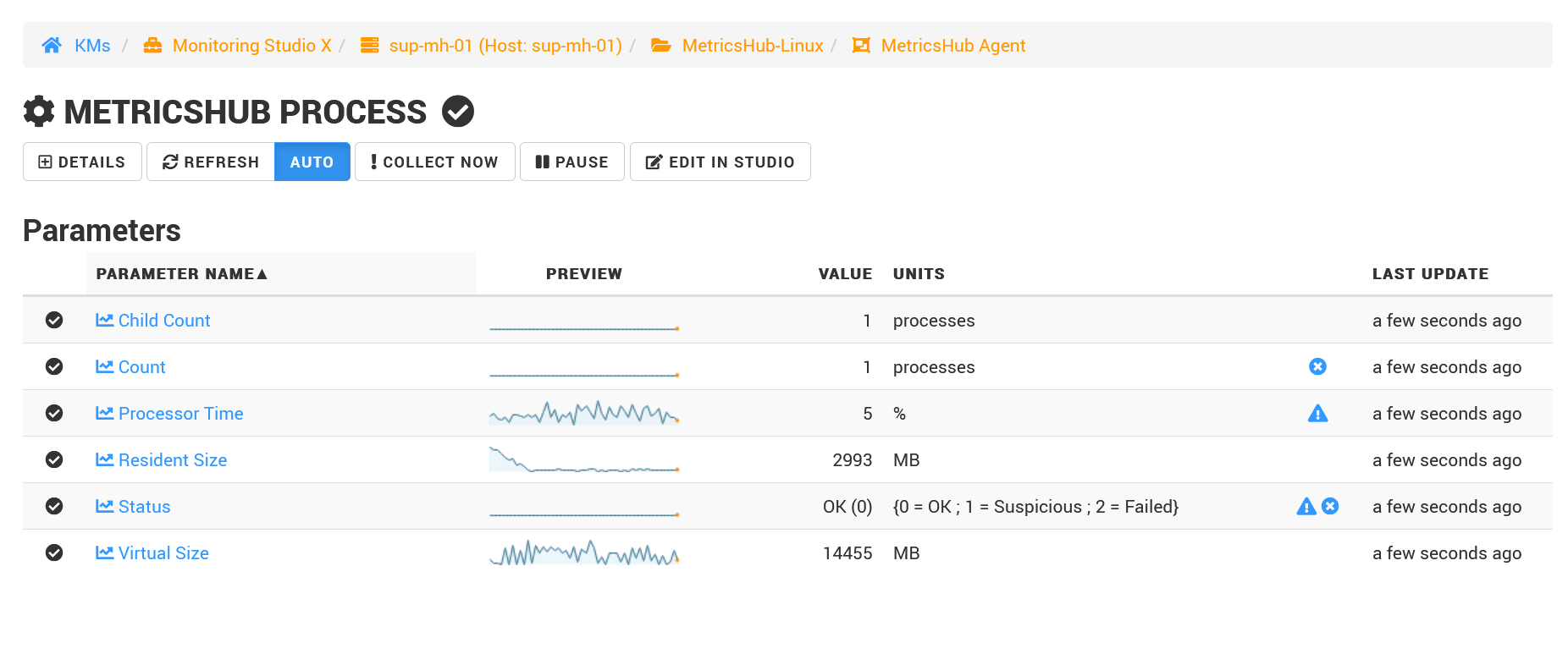1568x665 pixels.
Task: Open the KMs breadcrumb link
Action: (92, 45)
